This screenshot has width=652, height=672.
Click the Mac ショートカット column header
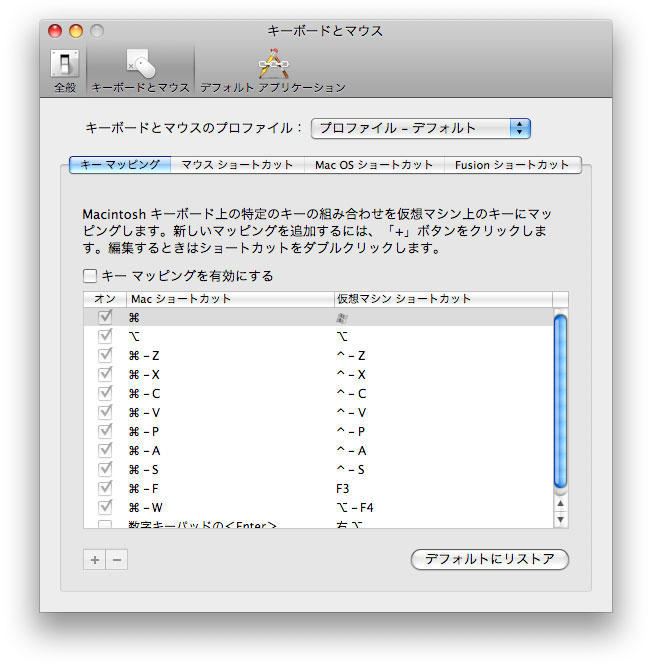point(230,299)
